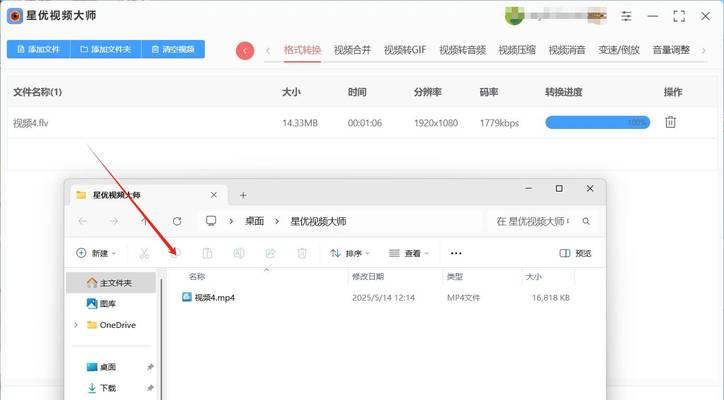This screenshot has height=400, width=724.
Task: Click the search magnifier icon in Explorer
Action: click(586, 221)
